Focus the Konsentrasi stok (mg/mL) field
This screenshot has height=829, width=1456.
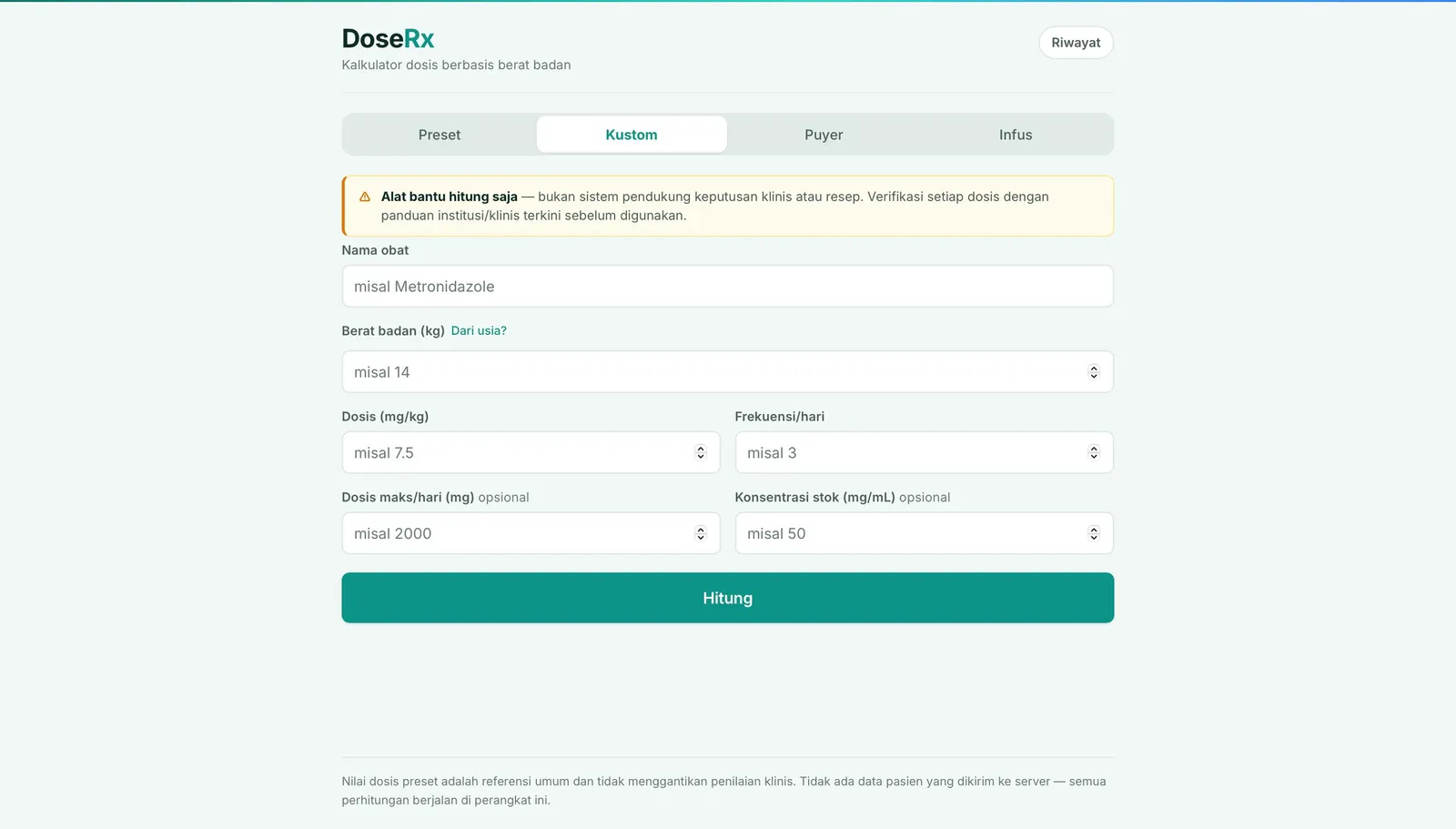click(925, 534)
